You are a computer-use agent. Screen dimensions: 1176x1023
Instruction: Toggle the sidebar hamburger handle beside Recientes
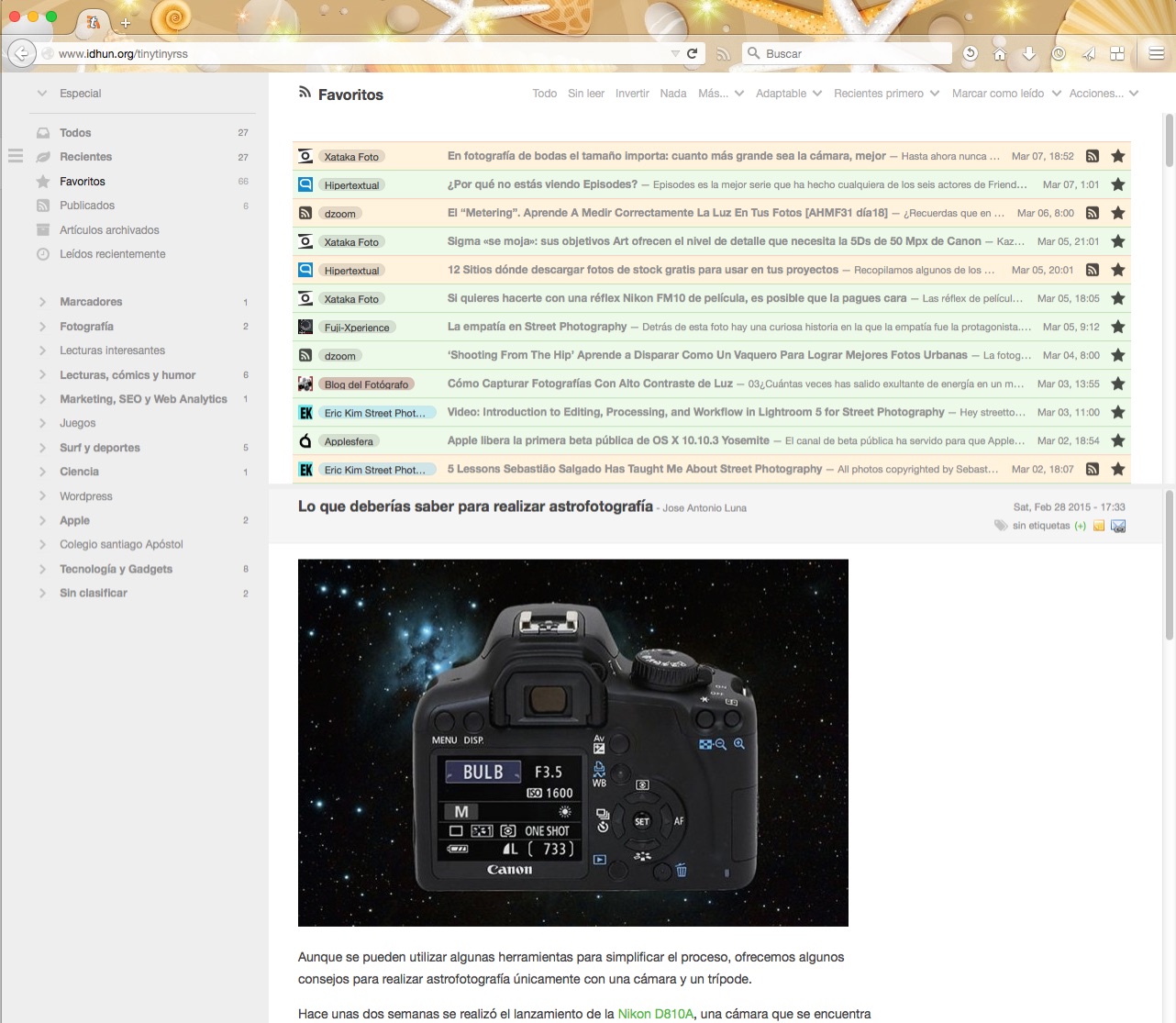coord(16,156)
